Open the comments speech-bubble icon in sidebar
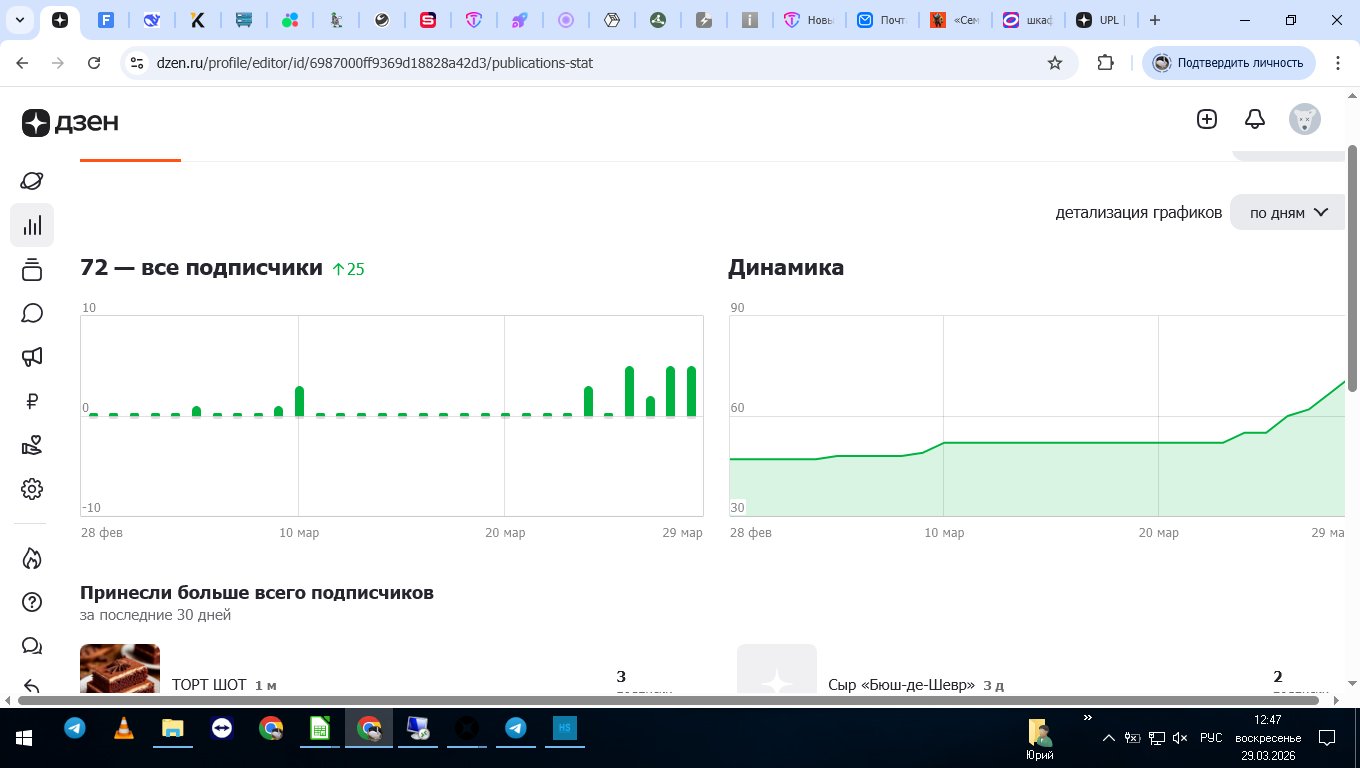1360x768 pixels. 32,313
